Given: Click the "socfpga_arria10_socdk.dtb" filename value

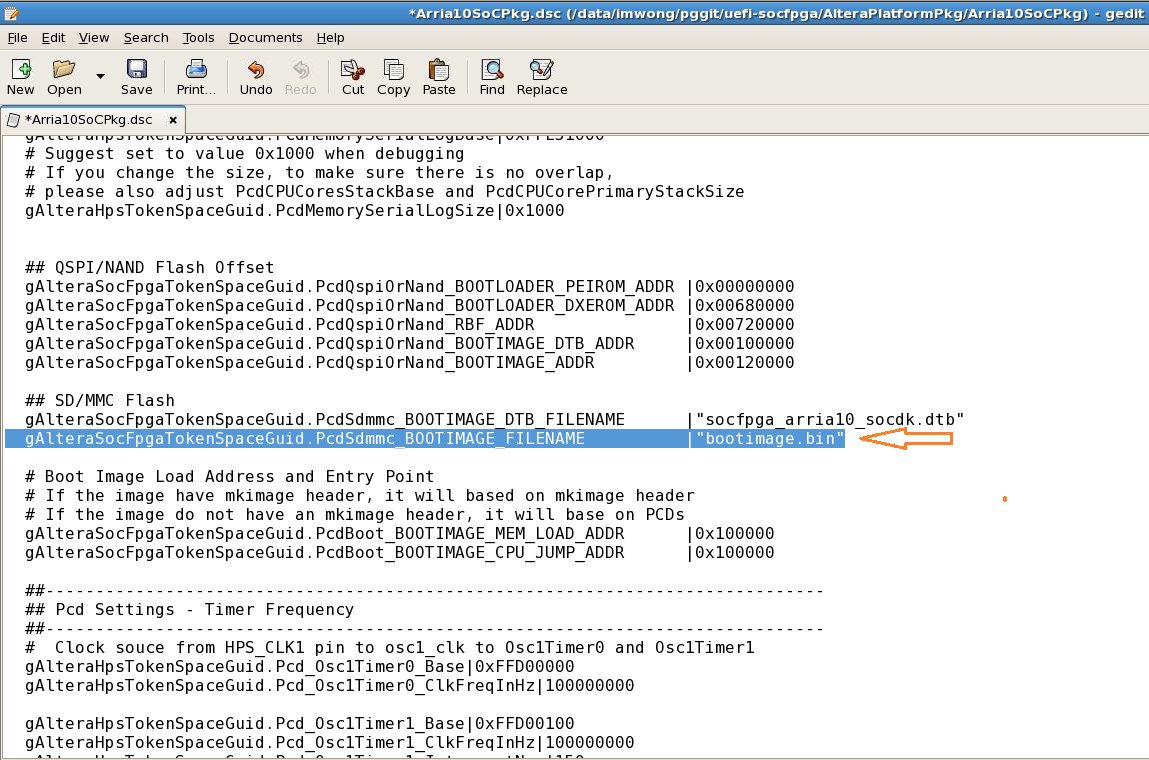Looking at the screenshot, I should 830,419.
